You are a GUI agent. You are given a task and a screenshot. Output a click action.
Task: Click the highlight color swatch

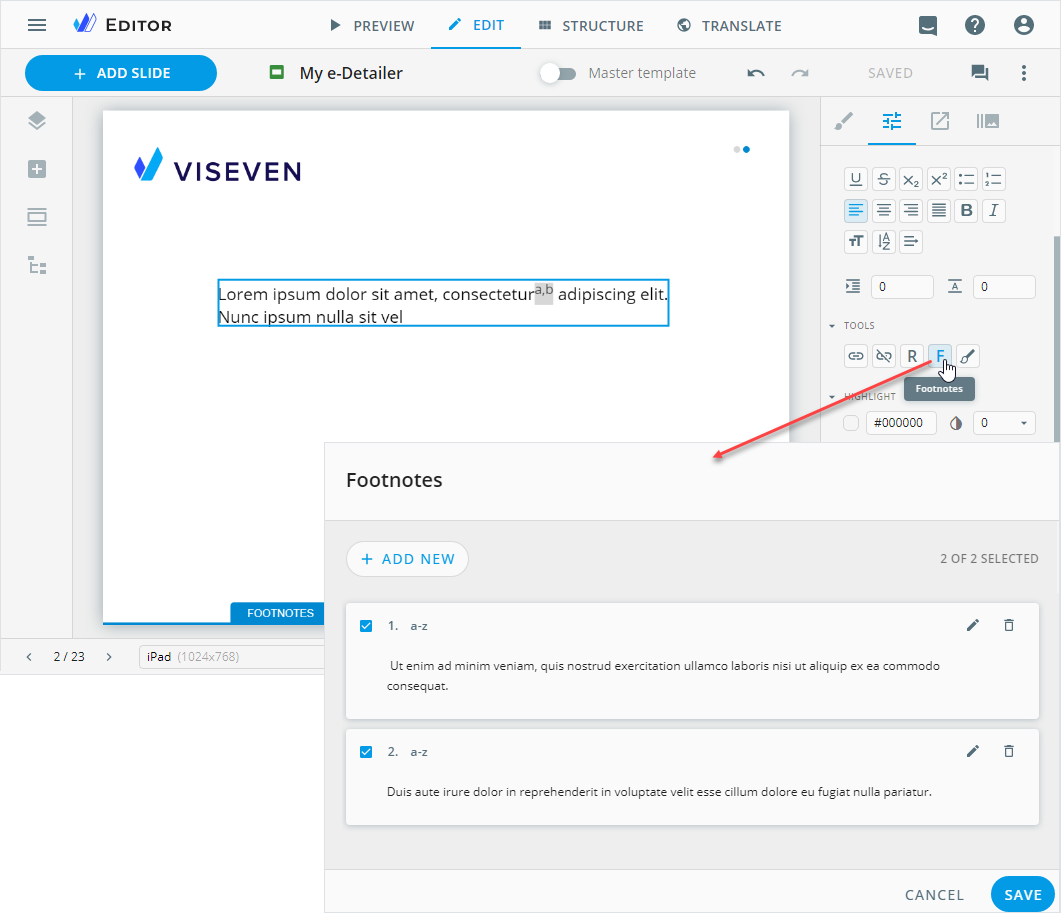[851, 423]
